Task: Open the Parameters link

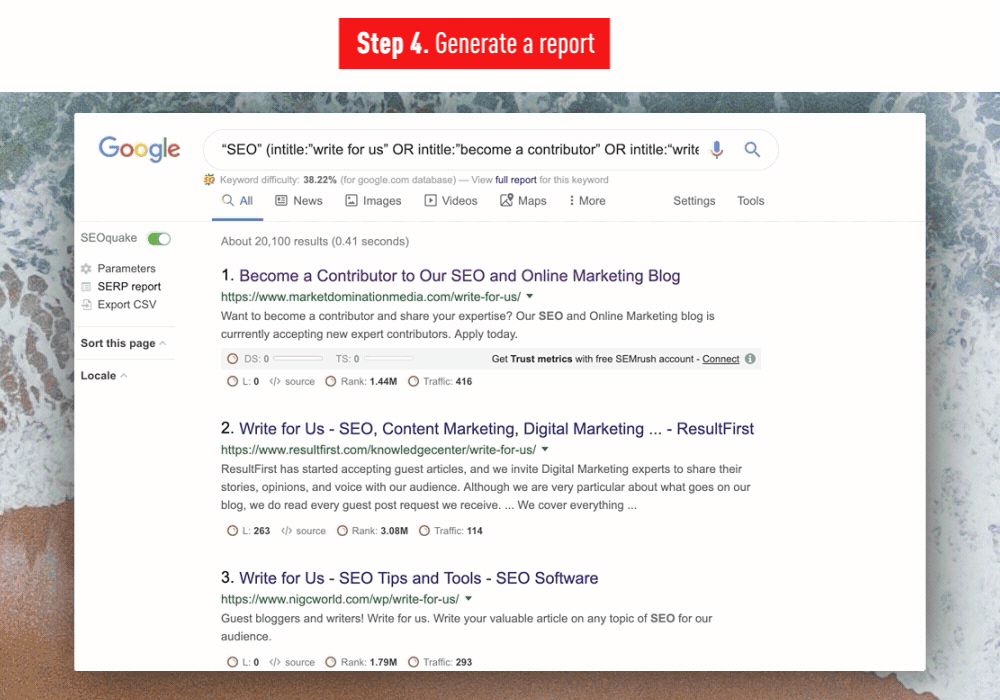Action: click(126, 268)
